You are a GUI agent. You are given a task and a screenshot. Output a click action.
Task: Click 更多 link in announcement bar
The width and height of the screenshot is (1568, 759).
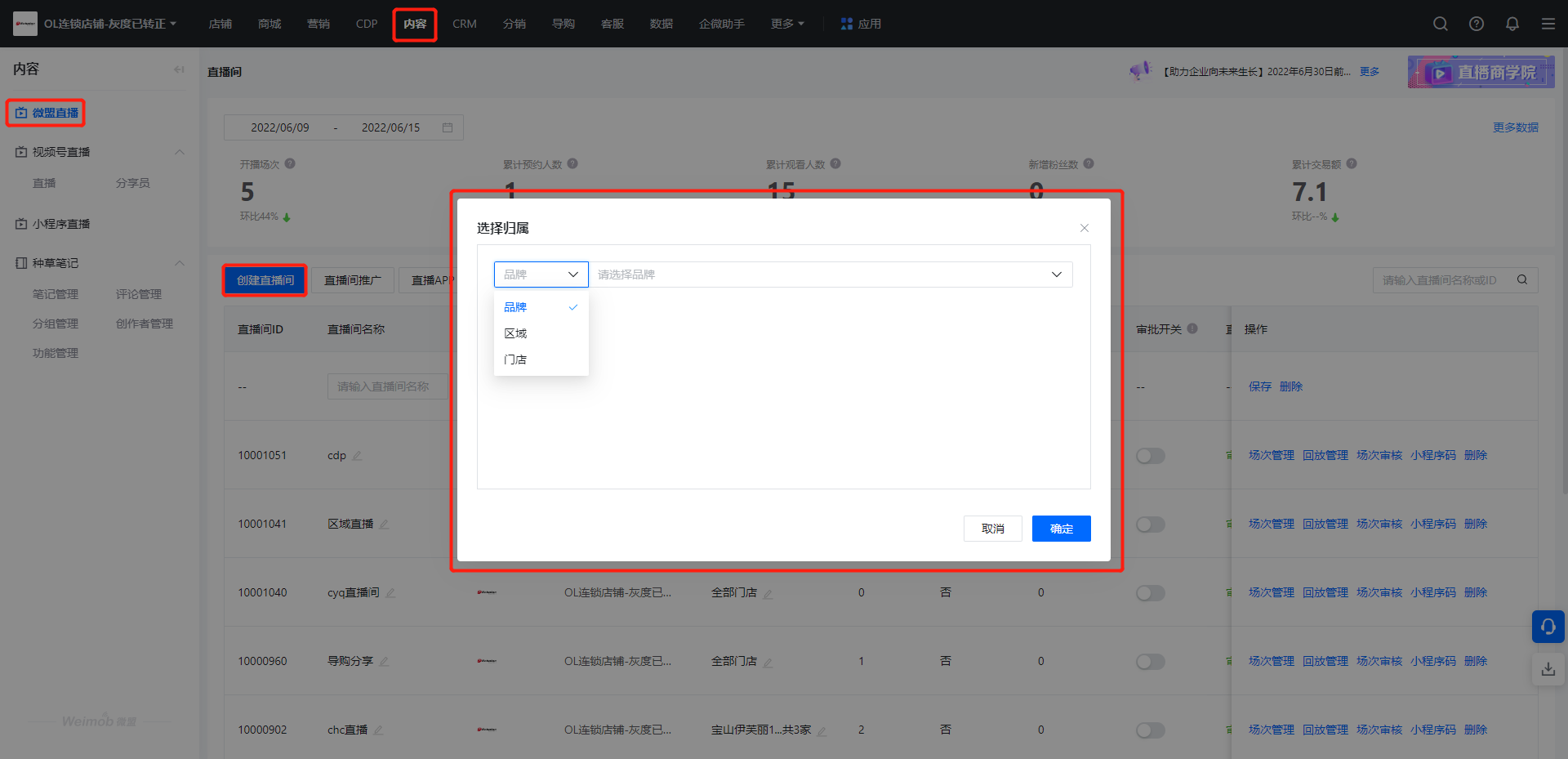tap(1370, 72)
